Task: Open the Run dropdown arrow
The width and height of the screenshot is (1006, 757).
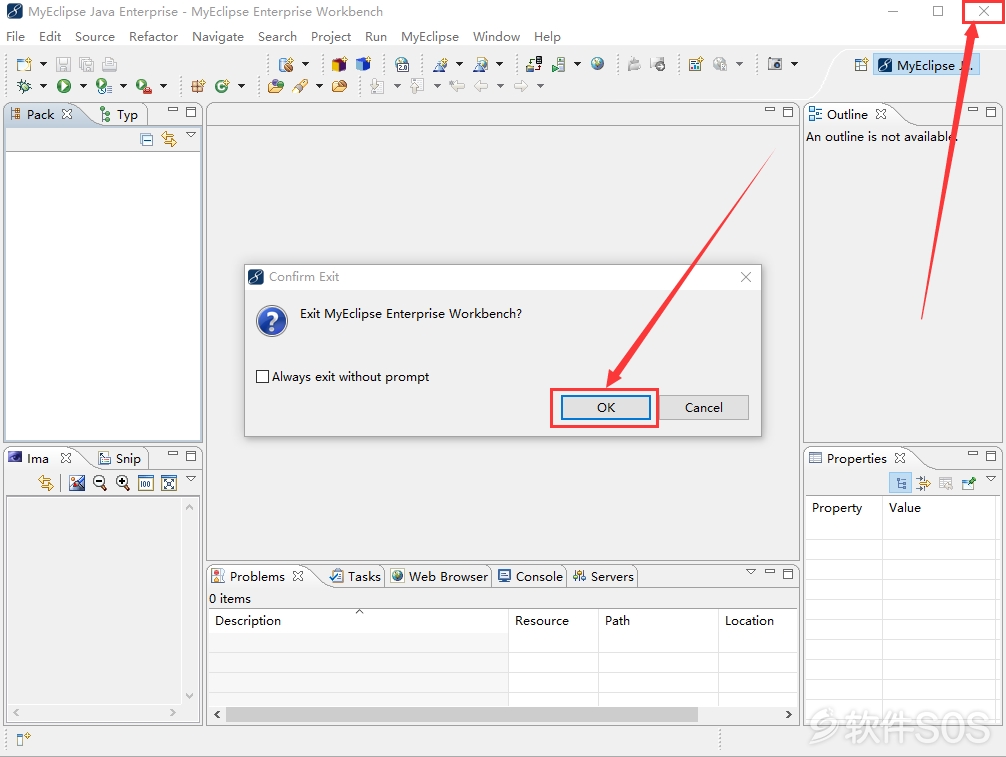Action: 83,86
